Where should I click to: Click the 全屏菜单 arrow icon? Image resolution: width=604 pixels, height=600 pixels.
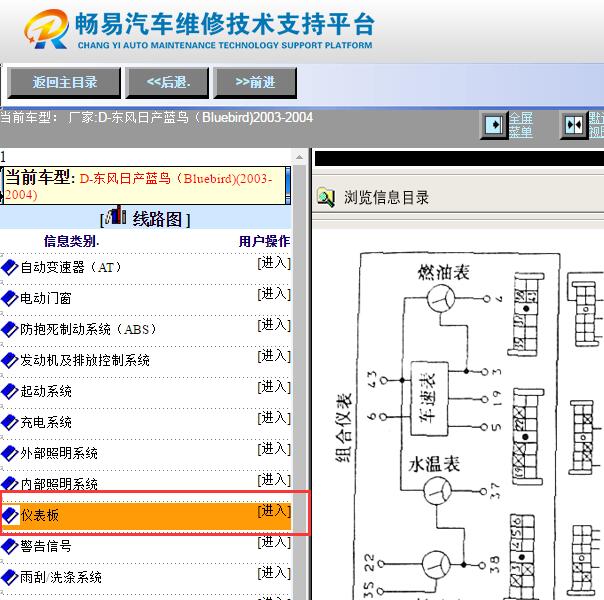point(494,125)
